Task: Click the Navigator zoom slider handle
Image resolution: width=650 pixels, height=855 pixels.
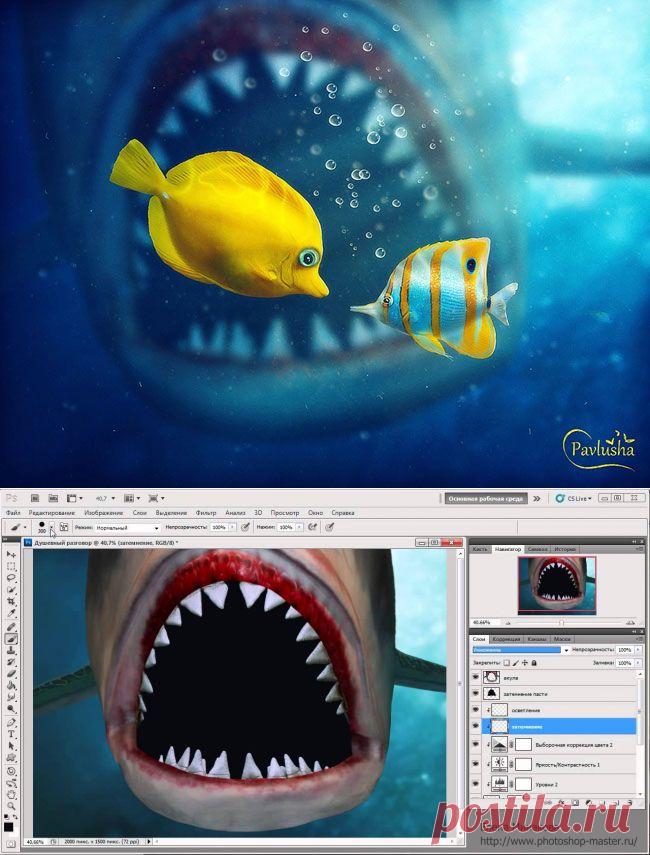Action: pos(561,622)
